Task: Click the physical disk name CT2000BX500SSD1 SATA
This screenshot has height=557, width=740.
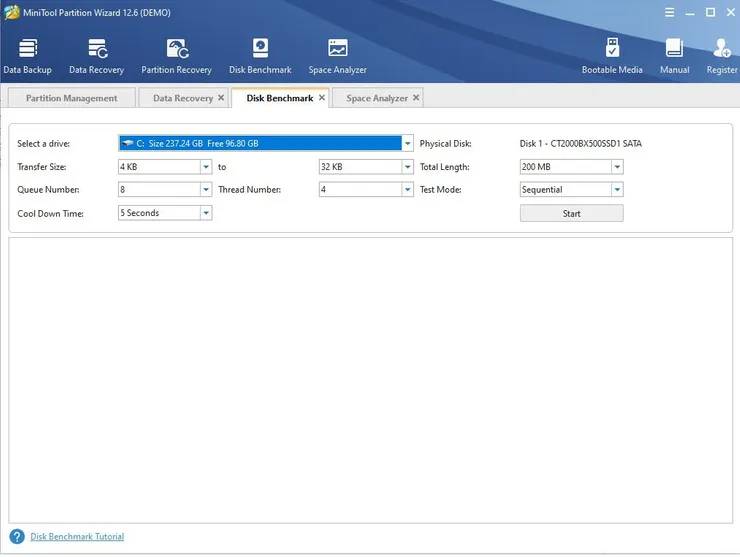Action: click(596, 143)
